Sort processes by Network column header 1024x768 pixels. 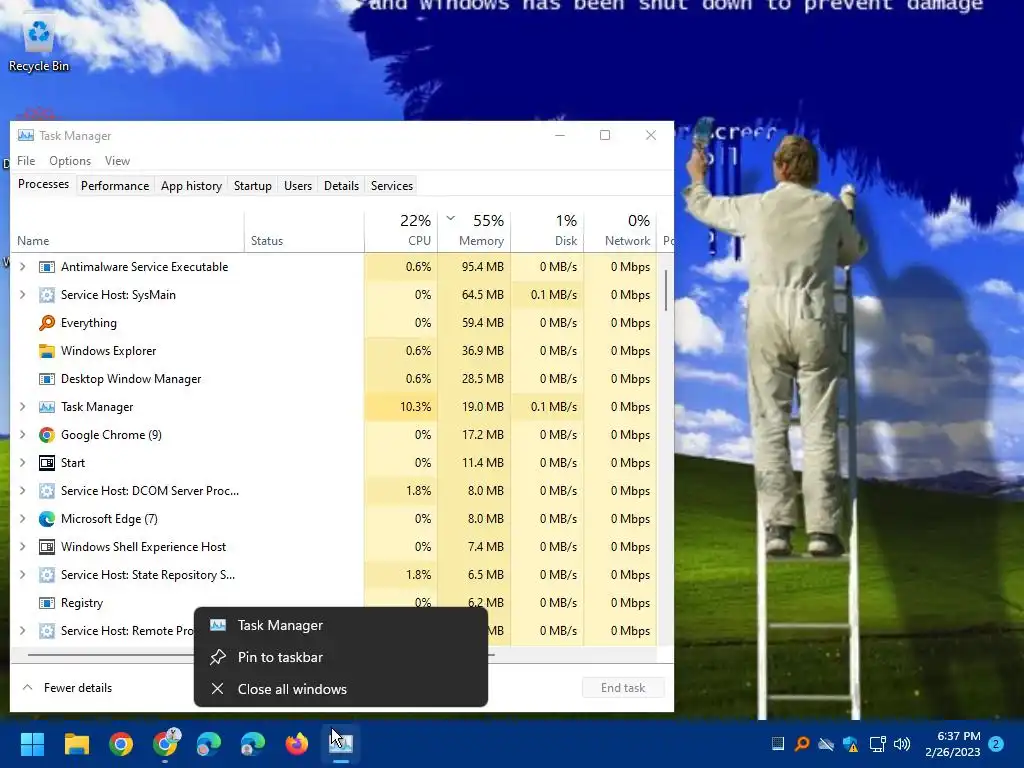click(620, 231)
